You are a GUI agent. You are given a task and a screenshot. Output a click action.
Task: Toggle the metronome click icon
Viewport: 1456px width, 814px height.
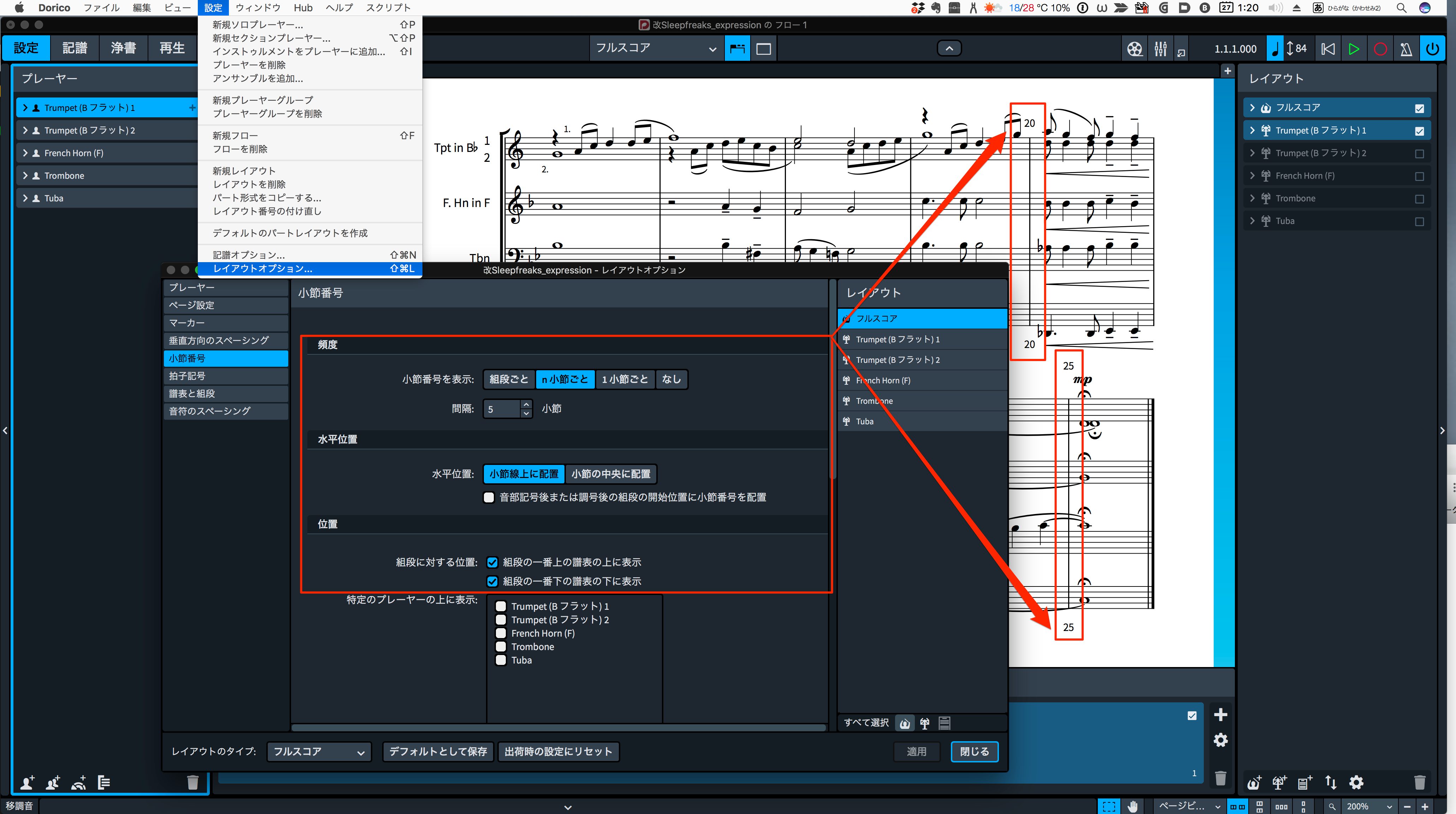[1406, 49]
